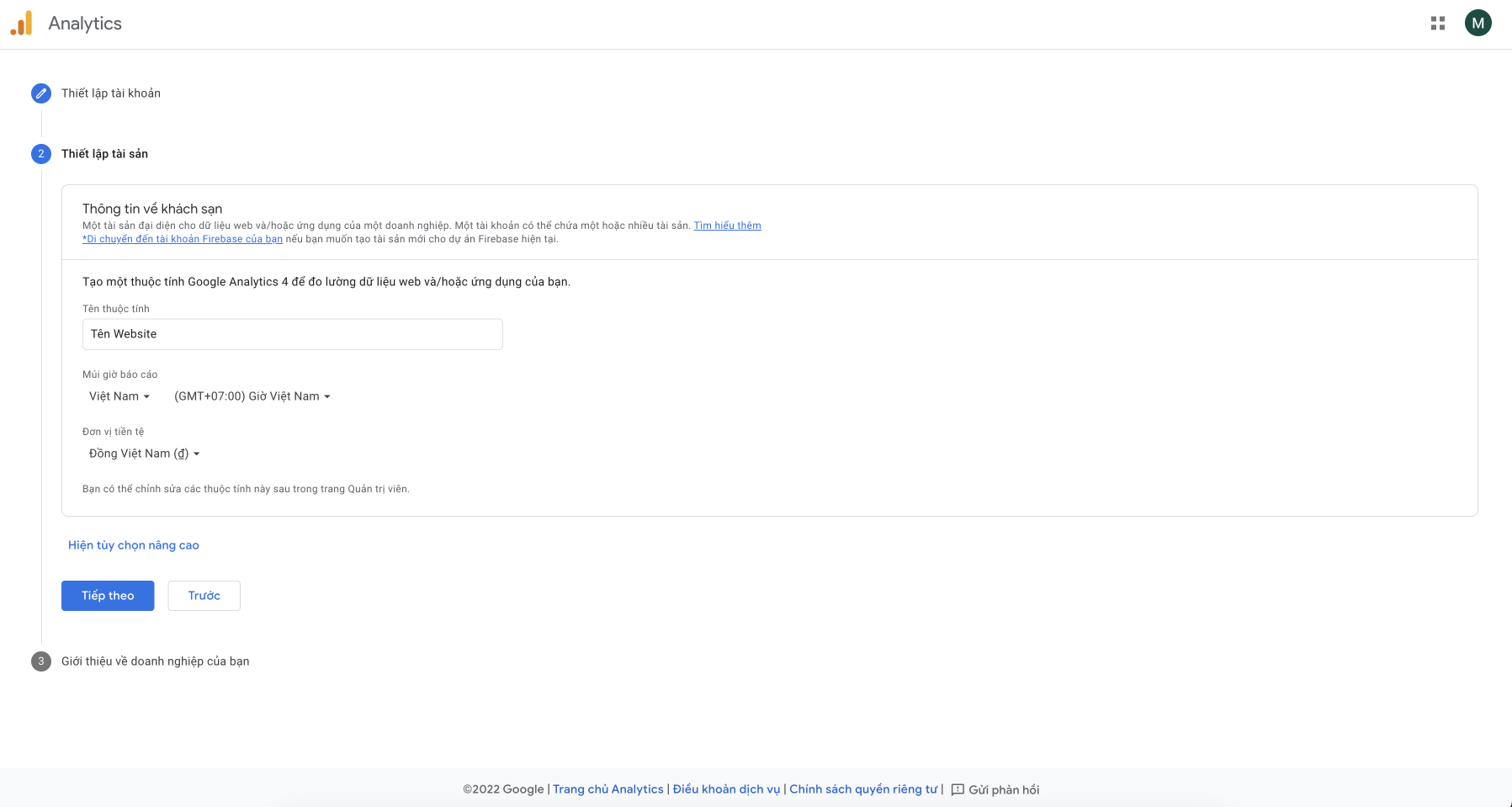Open the Firebase account navigation link
This screenshot has width=1512, height=807.
point(183,239)
